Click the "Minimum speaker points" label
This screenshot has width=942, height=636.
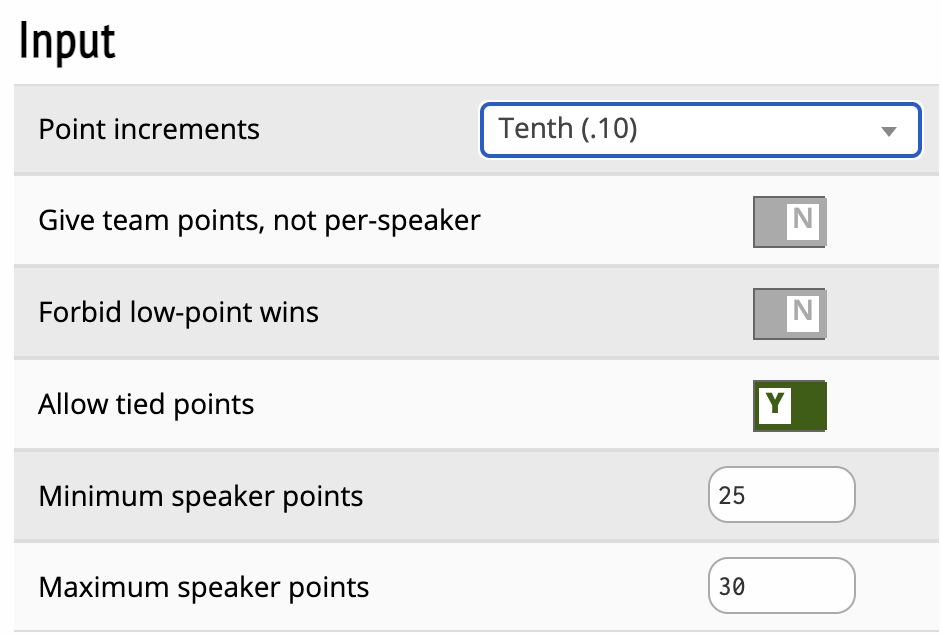click(x=200, y=496)
